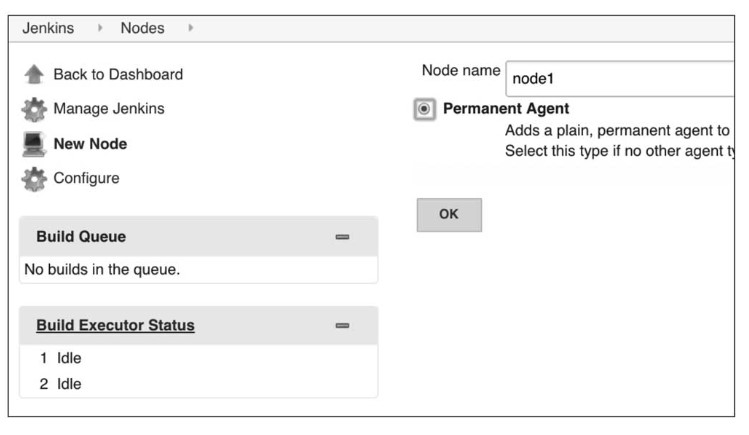This screenshot has height=435, width=749.
Task: Collapse the Build Queue panel
Action: point(342,237)
